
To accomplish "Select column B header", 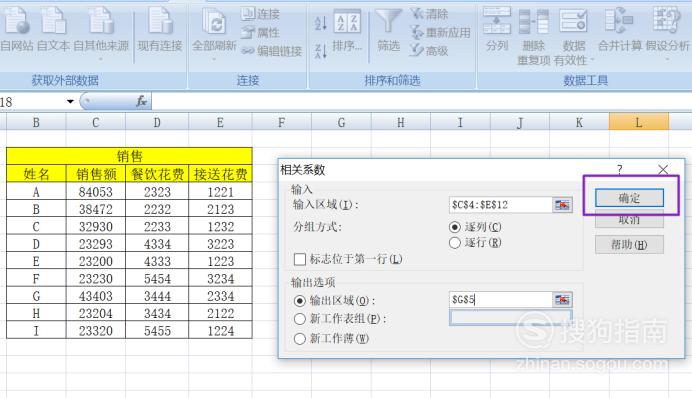I will point(36,122).
